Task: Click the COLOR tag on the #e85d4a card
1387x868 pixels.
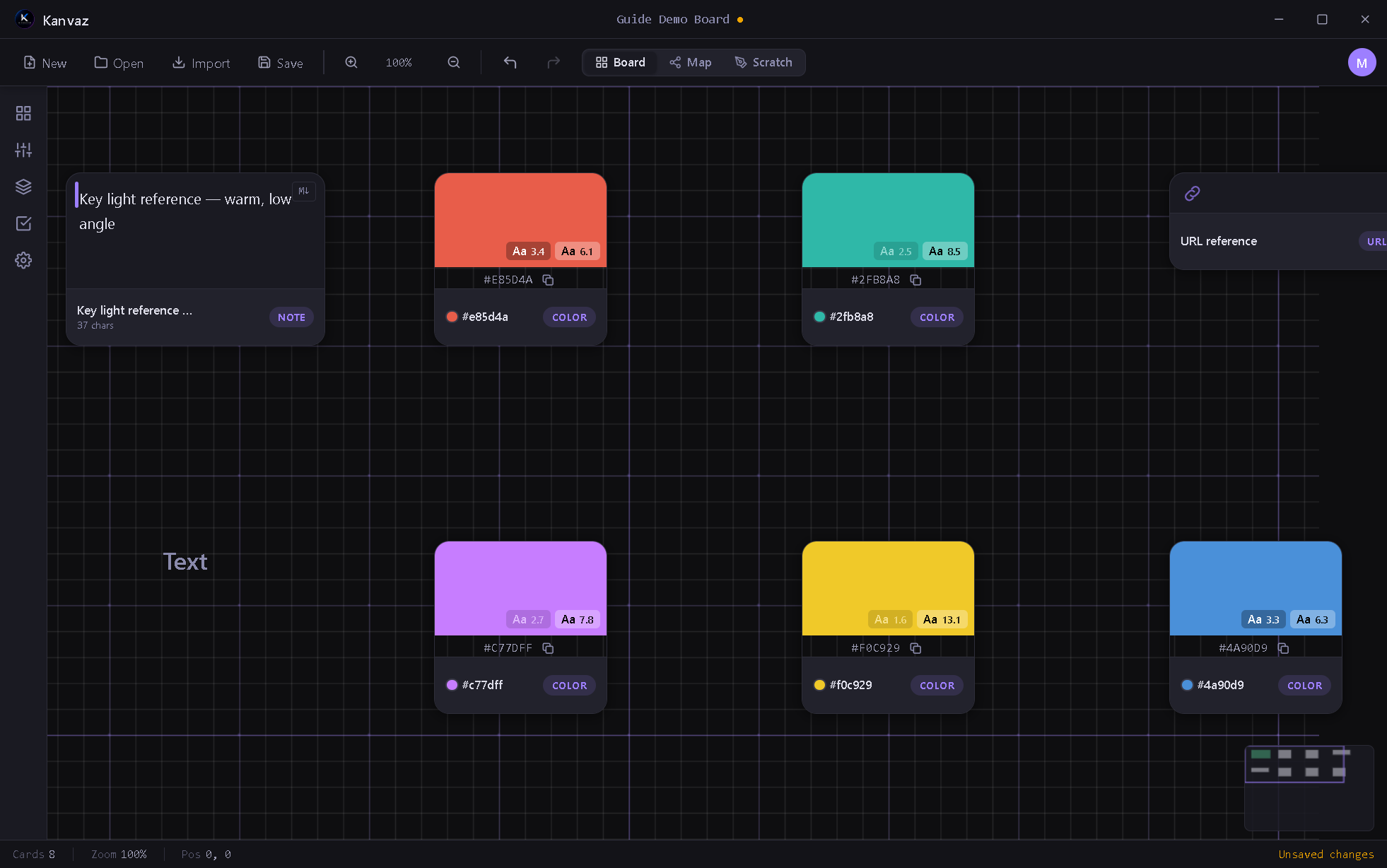Action: click(569, 317)
